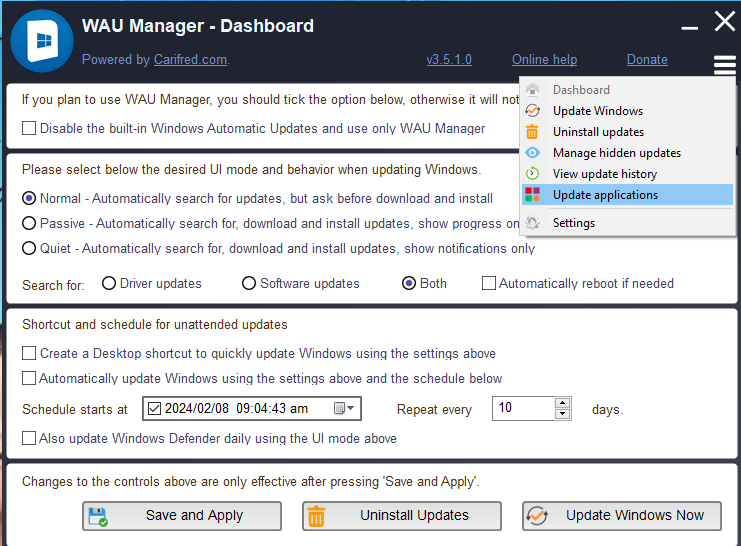Image resolution: width=741 pixels, height=546 pixels.
Task: Select the Quiet UI mode radio button
Action: (x=29, y=248)
